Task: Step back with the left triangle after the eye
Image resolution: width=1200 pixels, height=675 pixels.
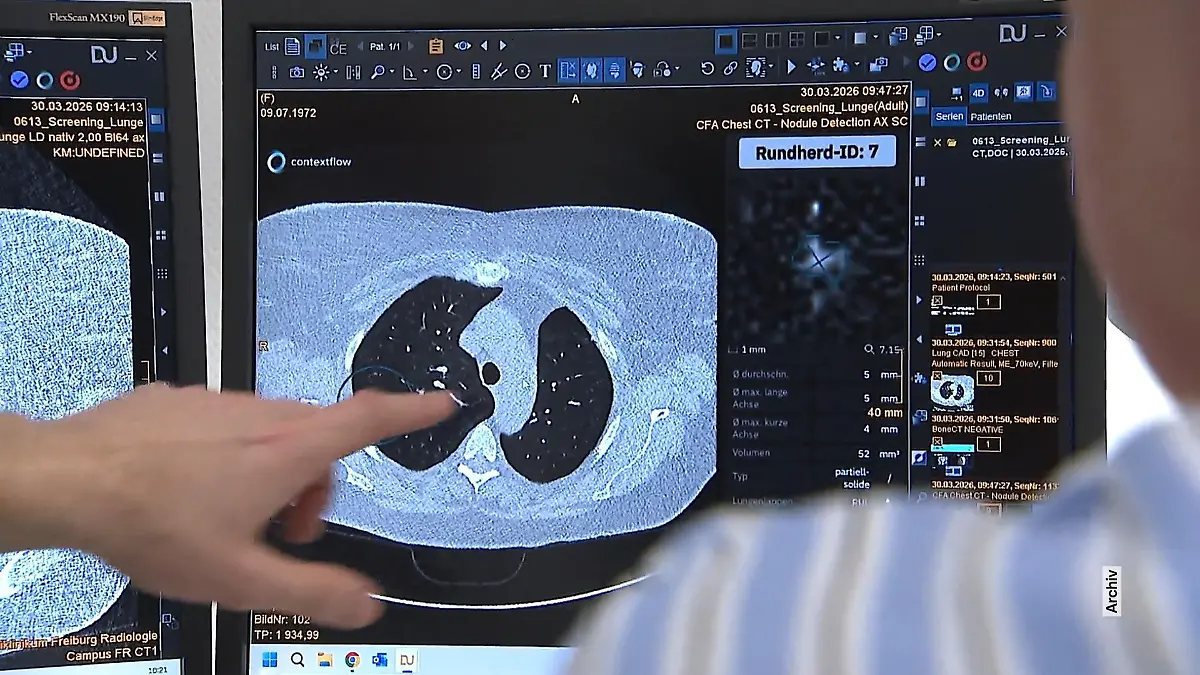Action: (484, 46)
